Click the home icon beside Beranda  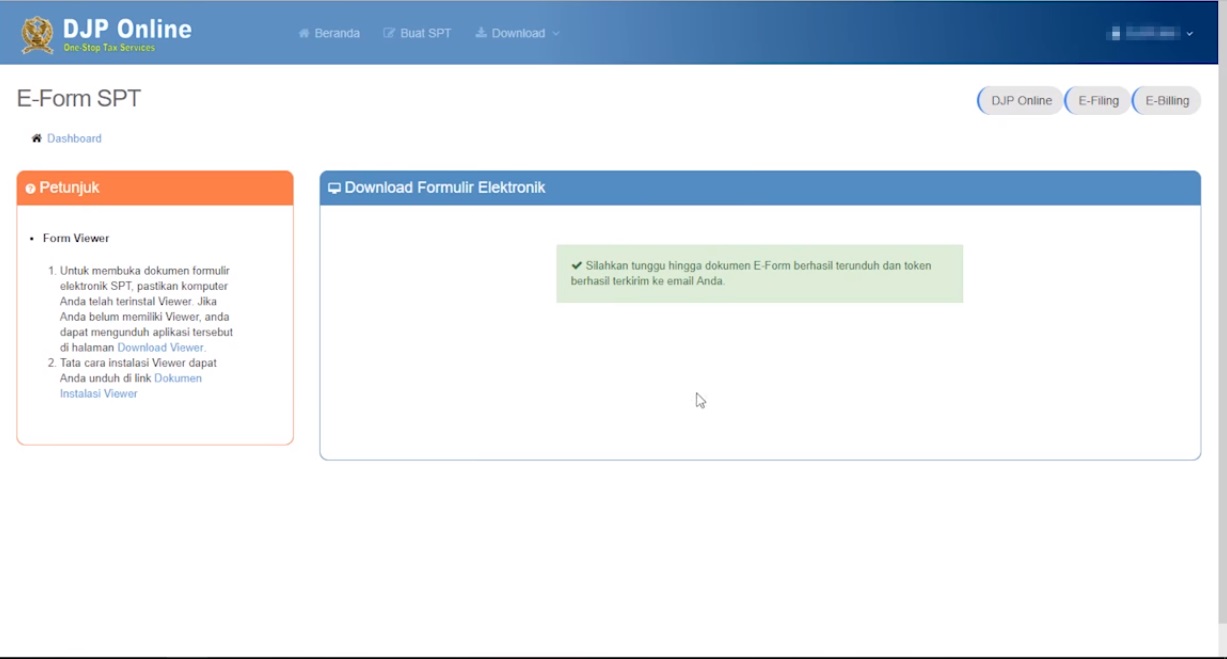pyautogui.click(x=306, y=32)
